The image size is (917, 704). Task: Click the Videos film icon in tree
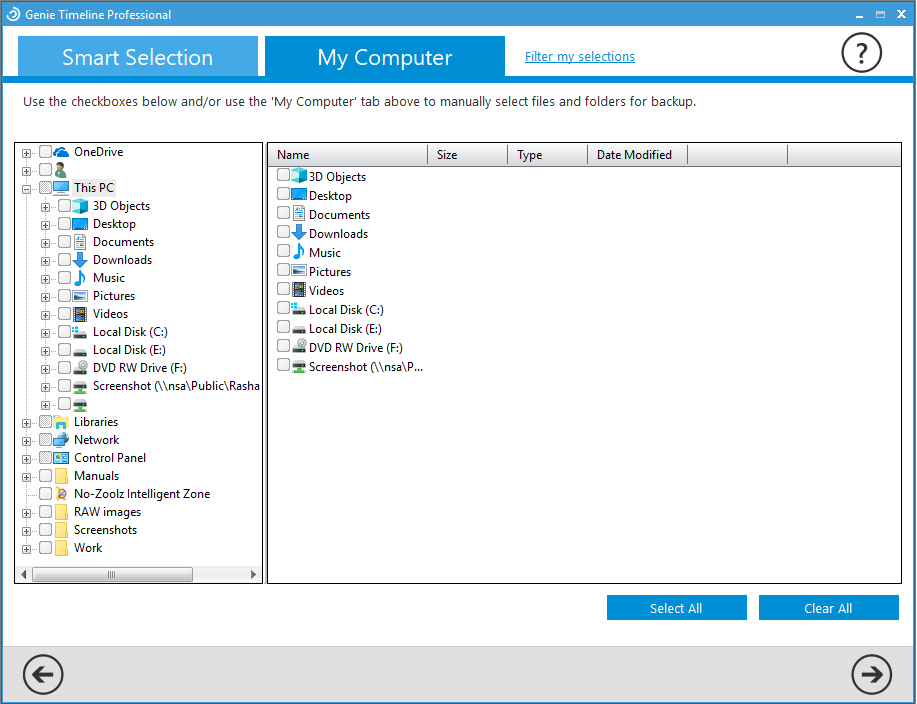(80, 314)
